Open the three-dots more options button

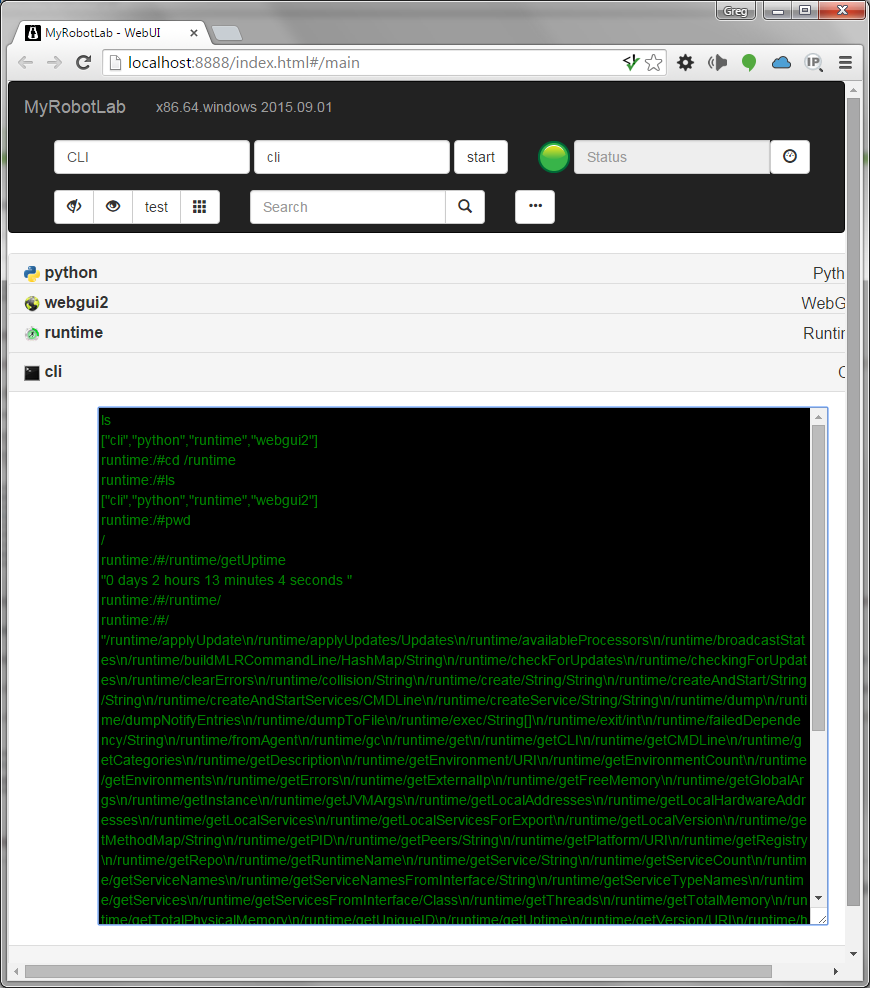pos(535,207)
